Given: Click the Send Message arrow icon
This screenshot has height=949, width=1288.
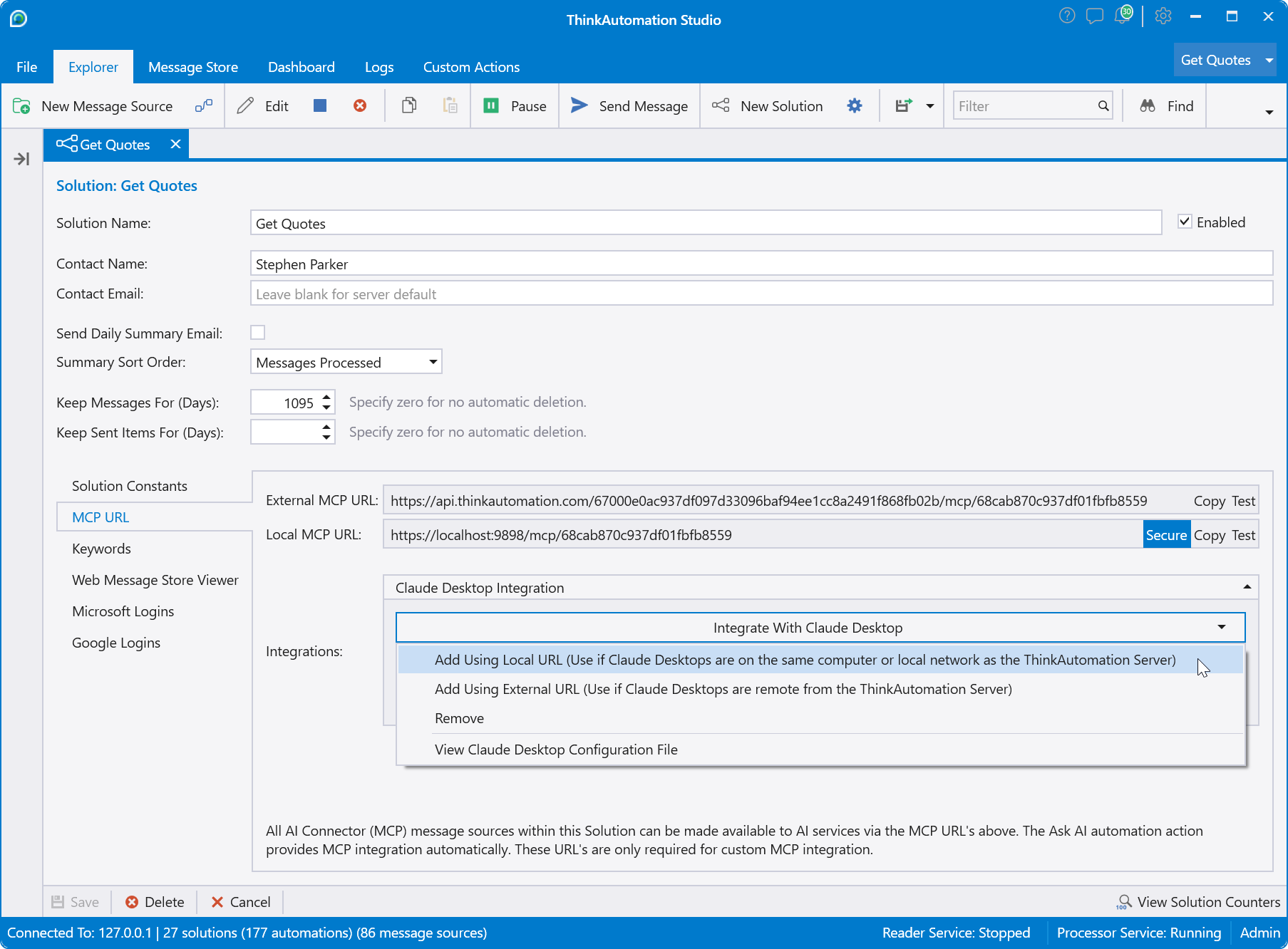Looking at the screenshot, I should (579, 106).
